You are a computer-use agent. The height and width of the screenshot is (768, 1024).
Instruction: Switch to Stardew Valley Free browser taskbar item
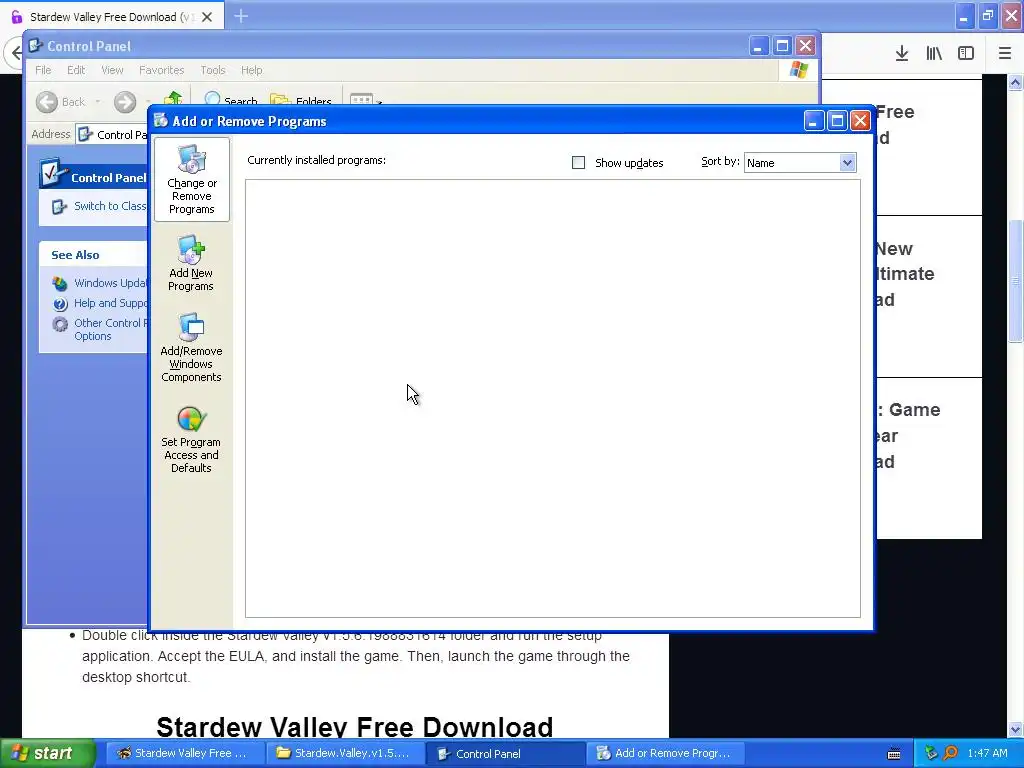point(184,753)
